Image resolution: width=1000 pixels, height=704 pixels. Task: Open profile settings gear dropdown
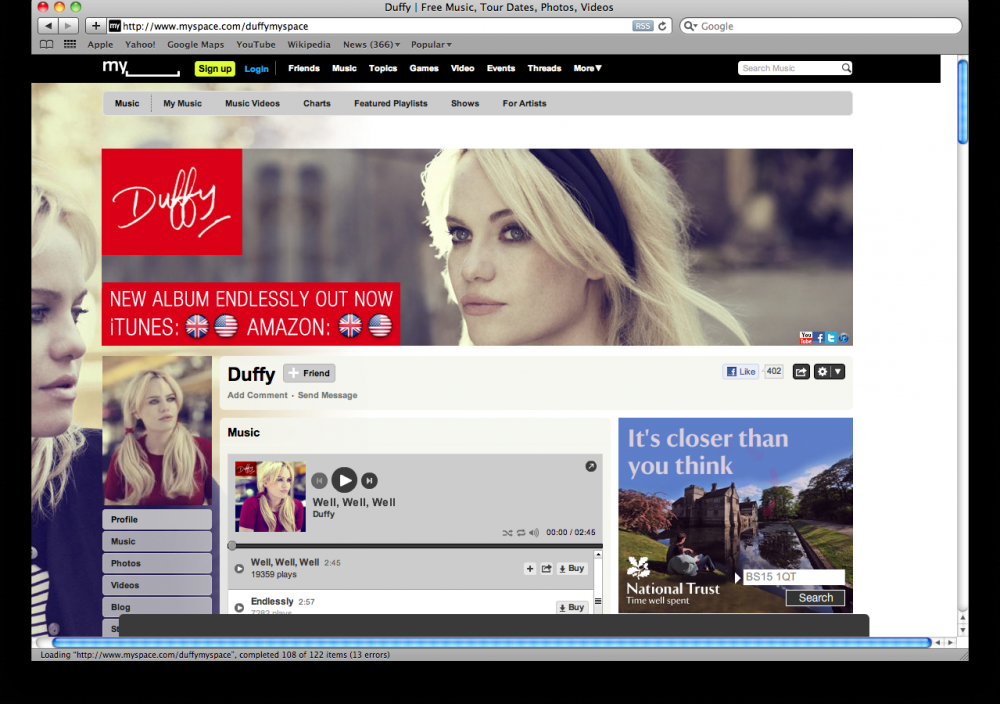829,372
